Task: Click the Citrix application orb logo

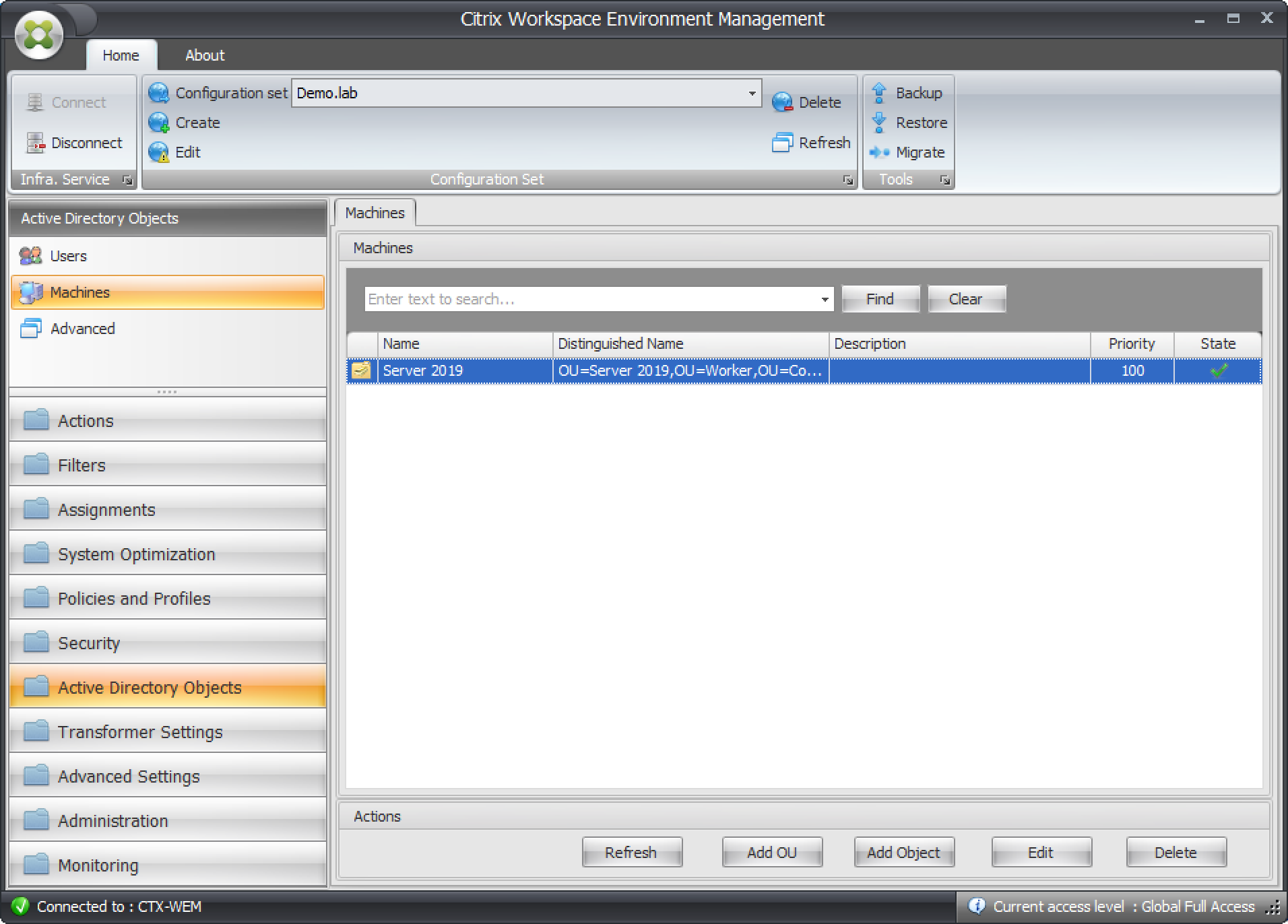Action: click(x=39, y=35)
